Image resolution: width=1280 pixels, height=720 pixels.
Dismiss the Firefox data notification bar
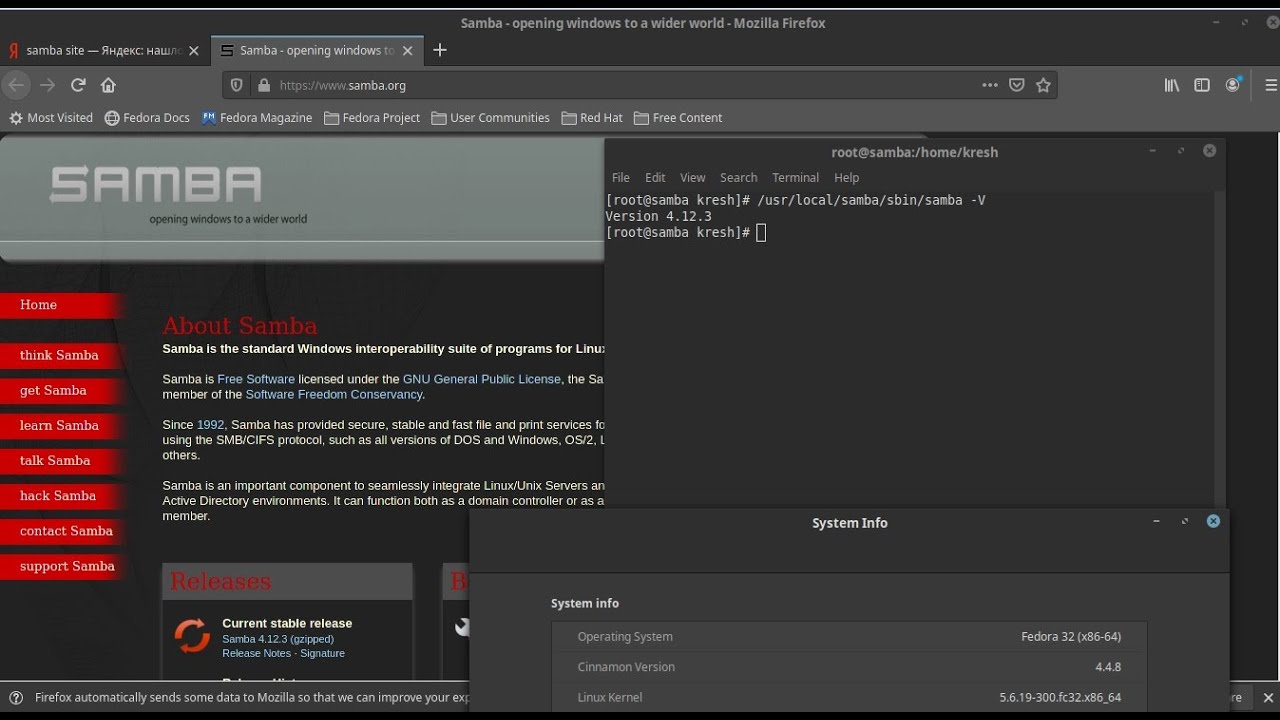click(1268, 698)
